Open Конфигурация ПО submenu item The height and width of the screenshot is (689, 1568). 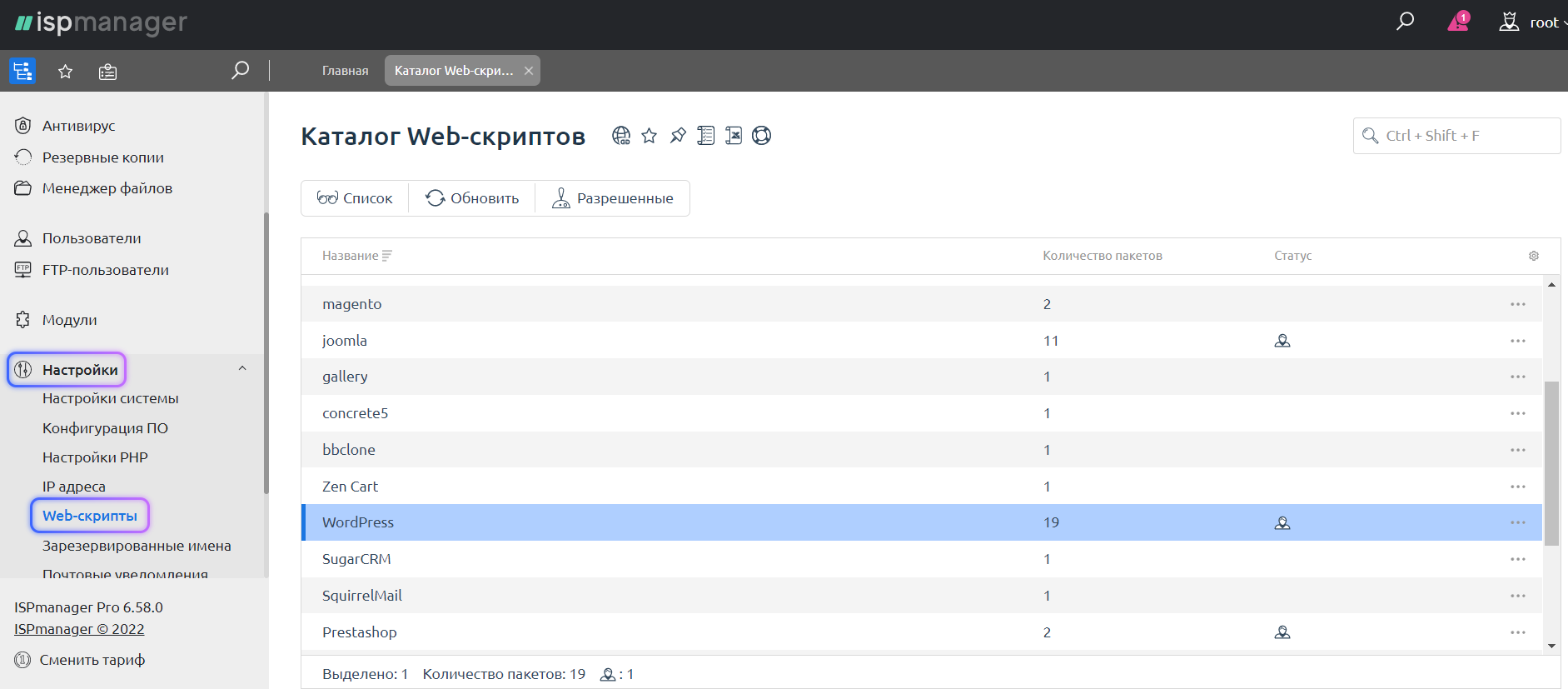coord(105,428)
